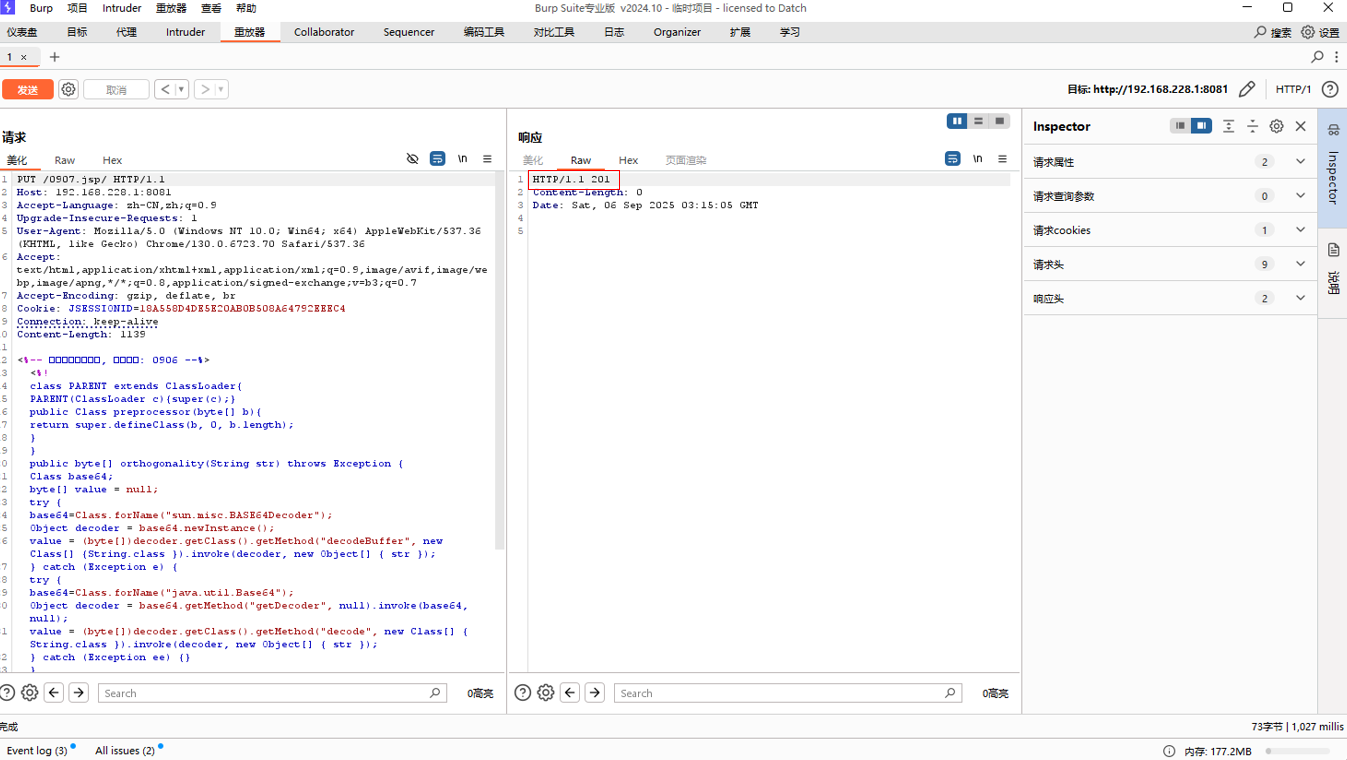Switch to the Collaborator tab

pos(324,32)
